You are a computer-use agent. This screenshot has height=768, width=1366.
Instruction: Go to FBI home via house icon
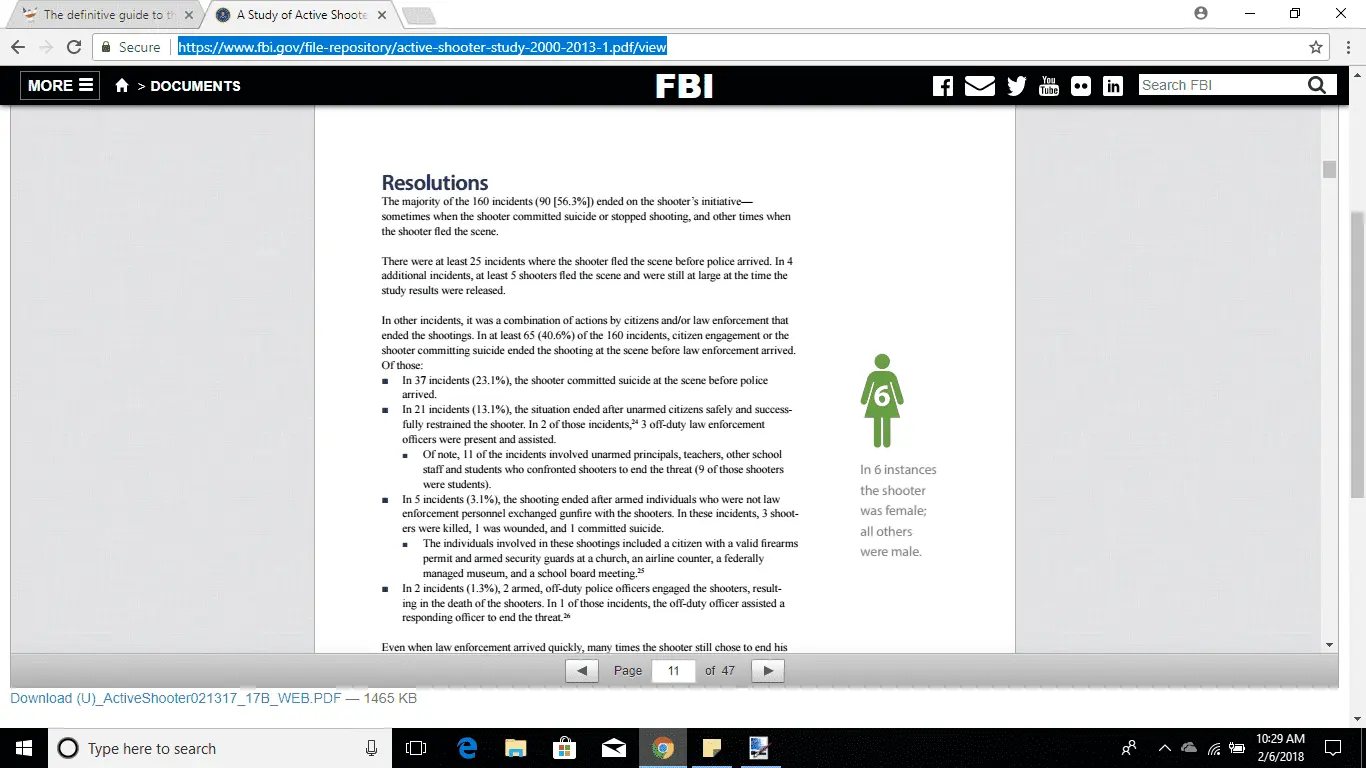click(122, 86)
